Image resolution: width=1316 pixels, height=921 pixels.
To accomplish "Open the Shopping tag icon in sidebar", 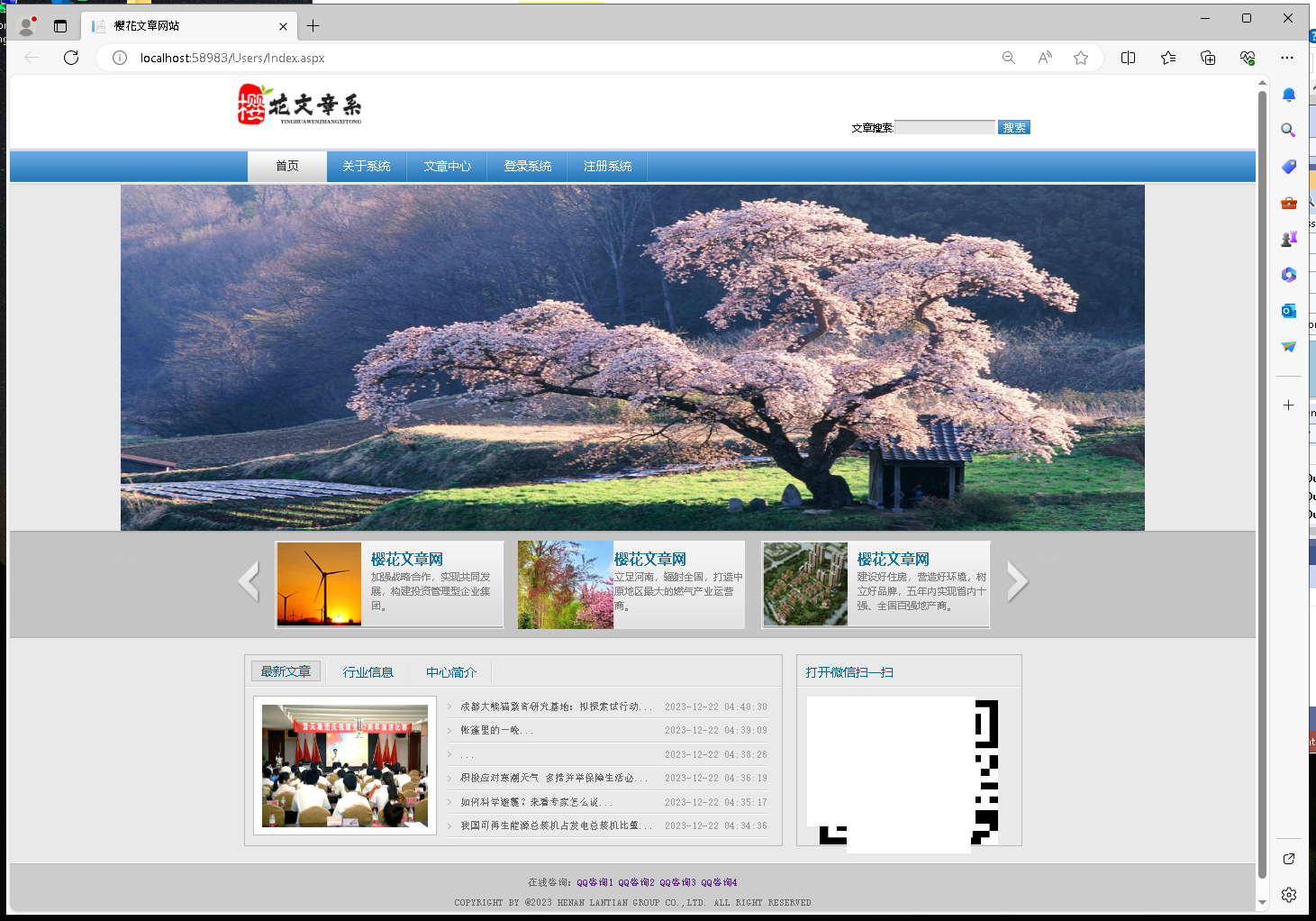I will point(1288,166).
